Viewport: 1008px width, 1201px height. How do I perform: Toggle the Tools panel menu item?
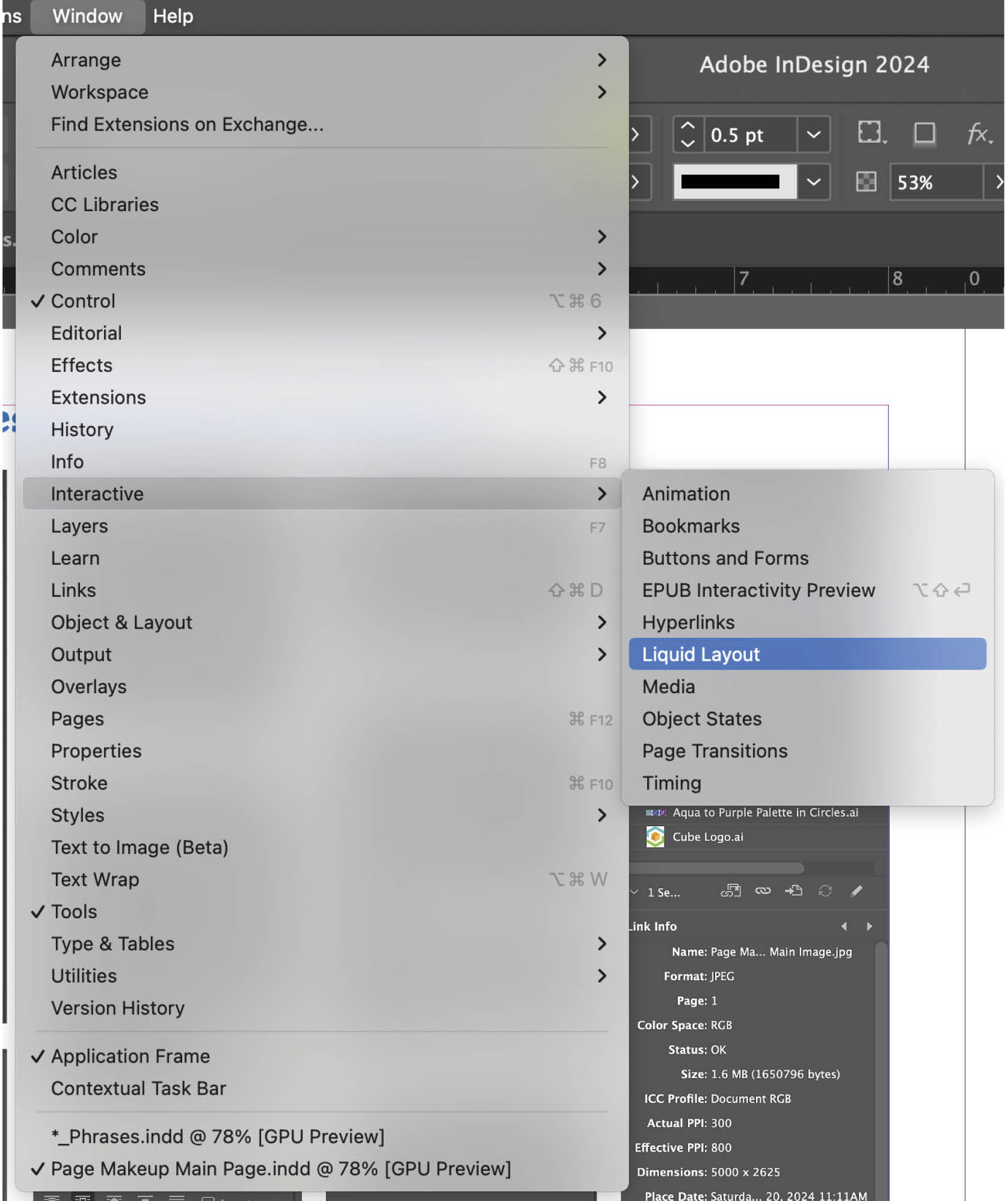(322, 912)
